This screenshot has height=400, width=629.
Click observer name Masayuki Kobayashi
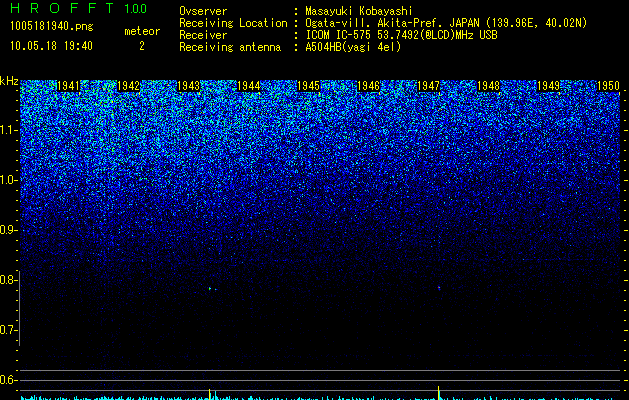(358, 11)
